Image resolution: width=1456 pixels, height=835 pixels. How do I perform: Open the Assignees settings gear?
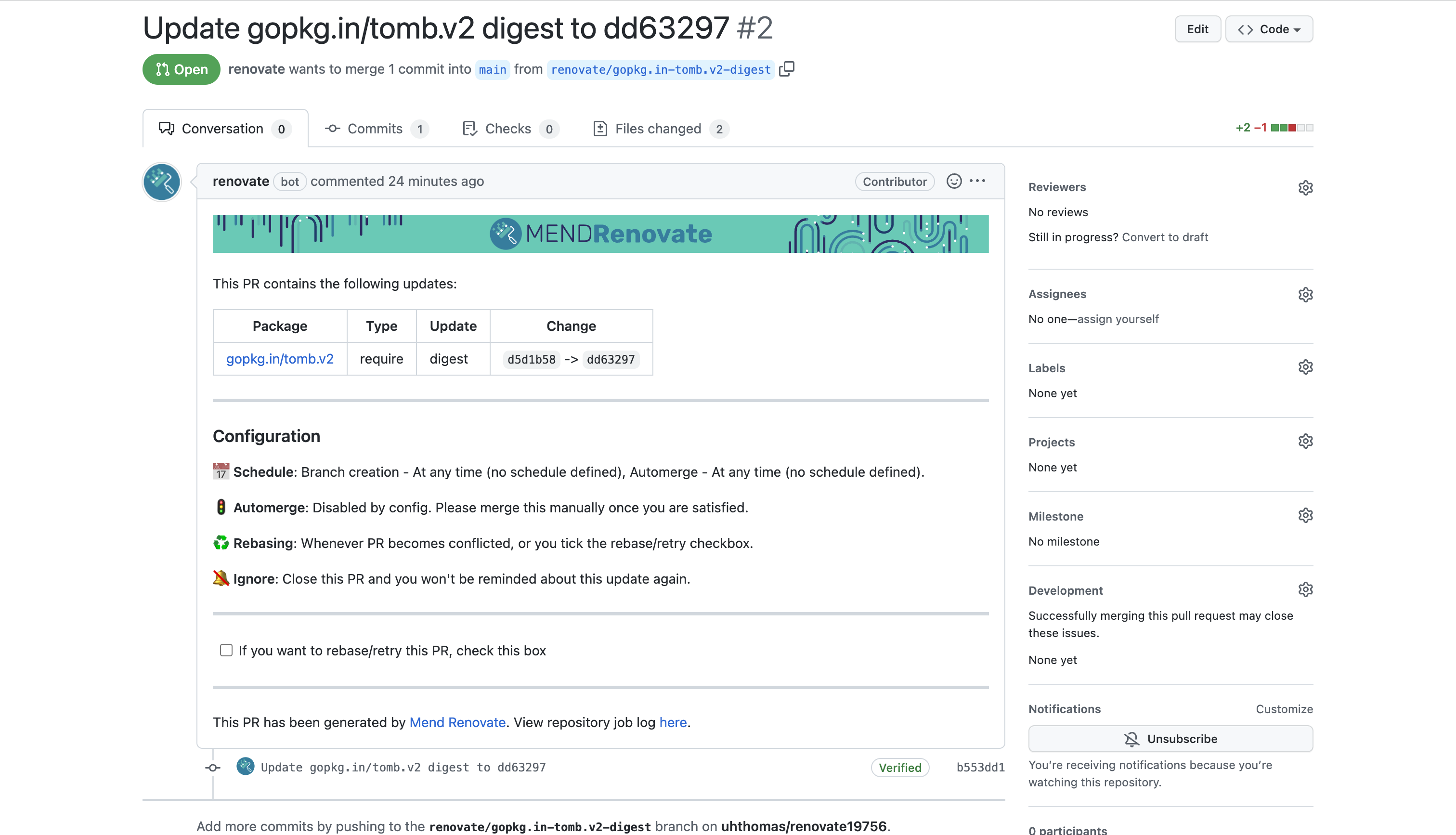[1305, 294]
